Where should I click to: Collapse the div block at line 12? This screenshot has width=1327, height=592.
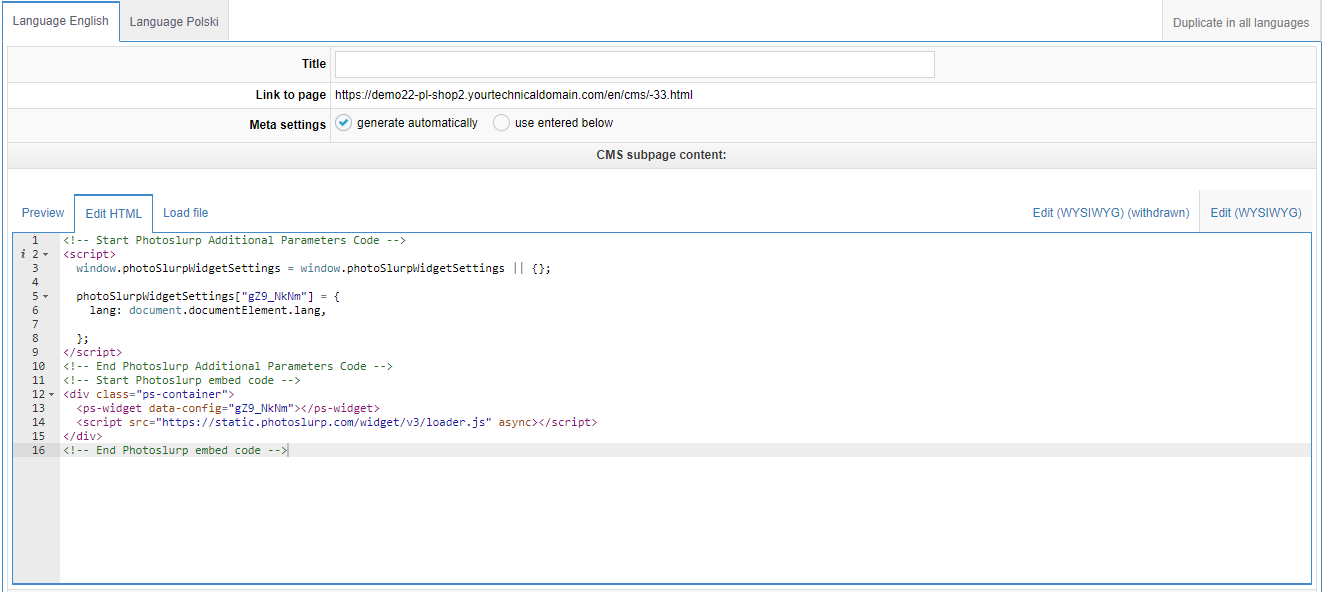[x=52, y=394]
